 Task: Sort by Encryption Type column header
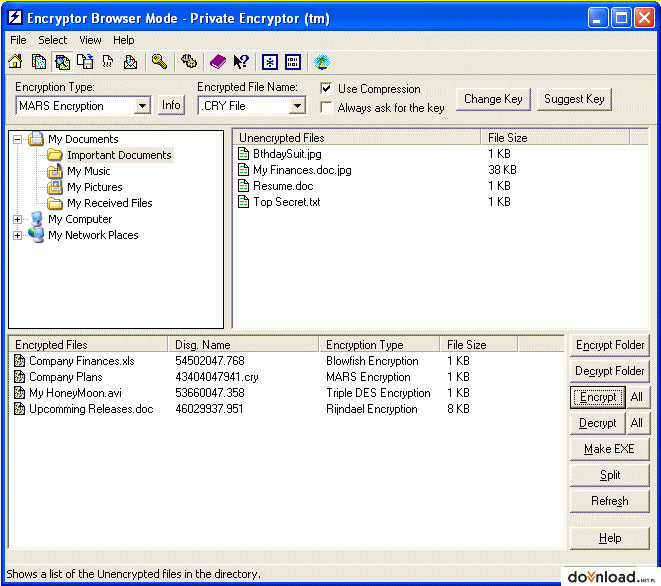coord(379,345)
